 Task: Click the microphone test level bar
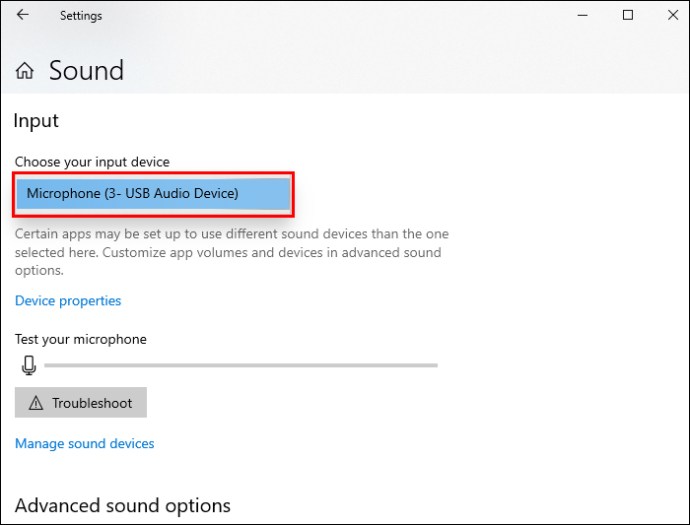(x=241, y=365)
